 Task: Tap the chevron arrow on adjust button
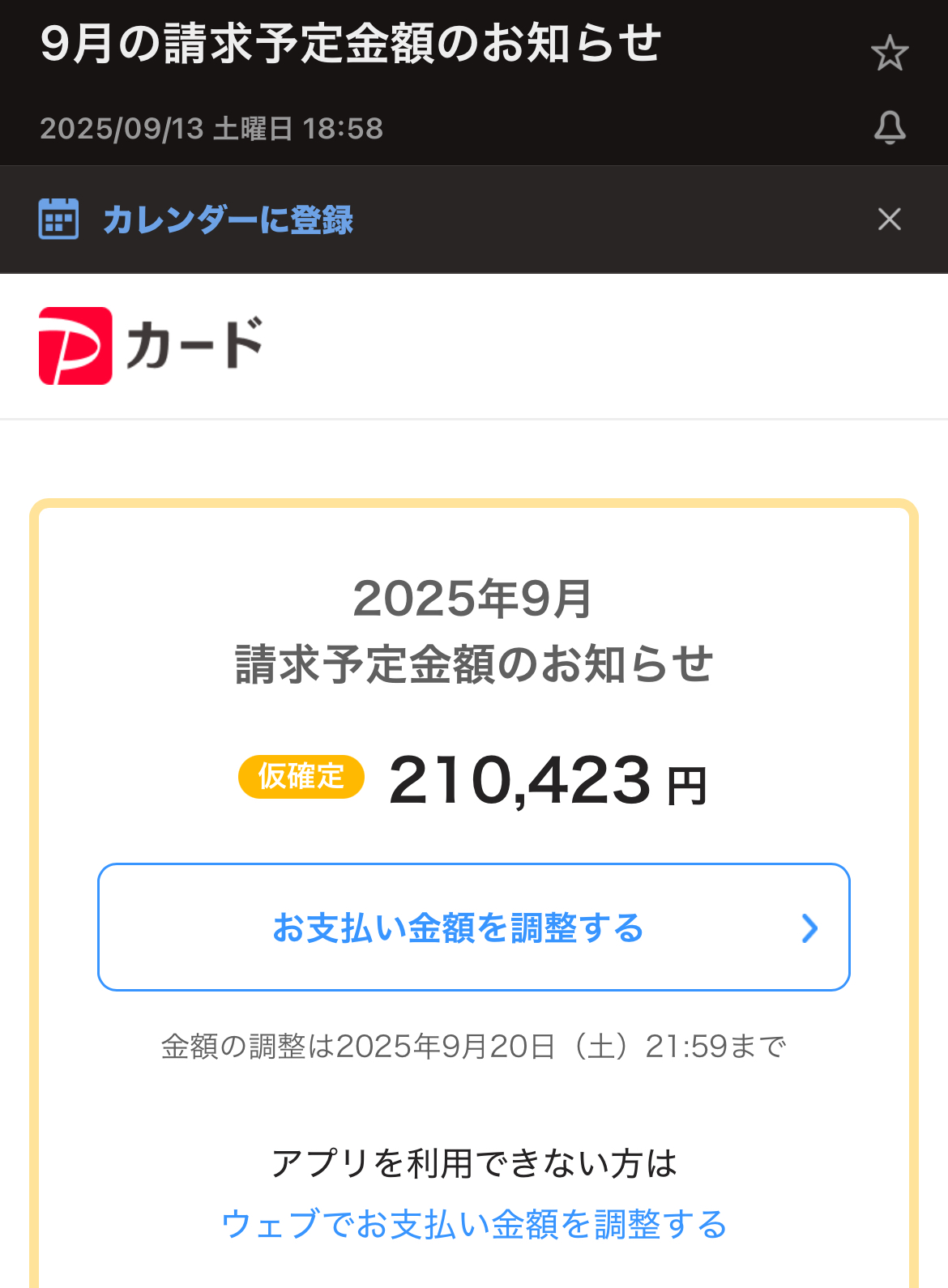(809, 928)
